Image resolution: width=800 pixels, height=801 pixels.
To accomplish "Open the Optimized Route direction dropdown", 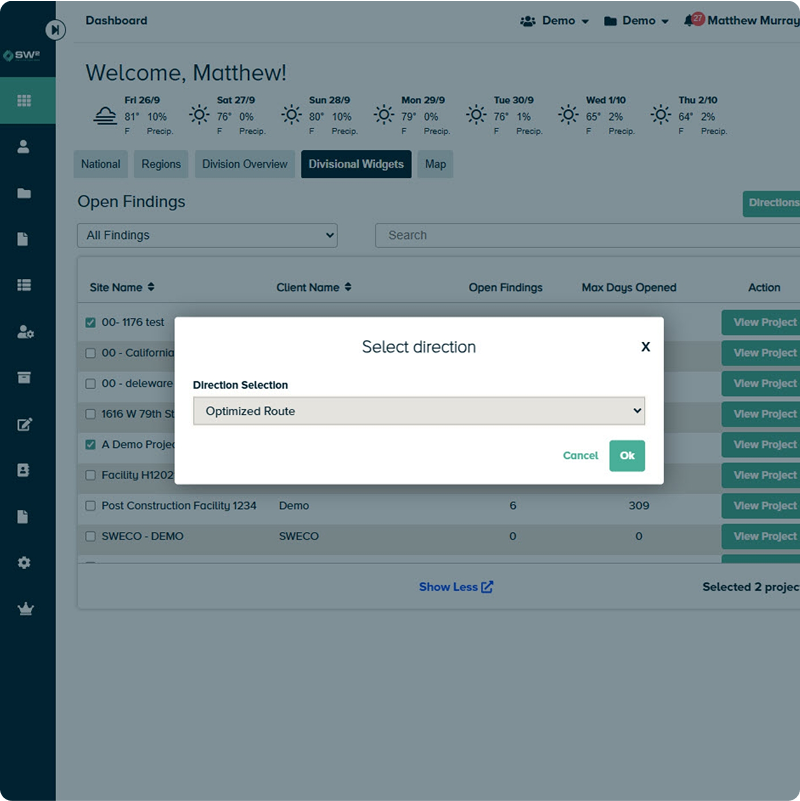I will coord(418,411).
